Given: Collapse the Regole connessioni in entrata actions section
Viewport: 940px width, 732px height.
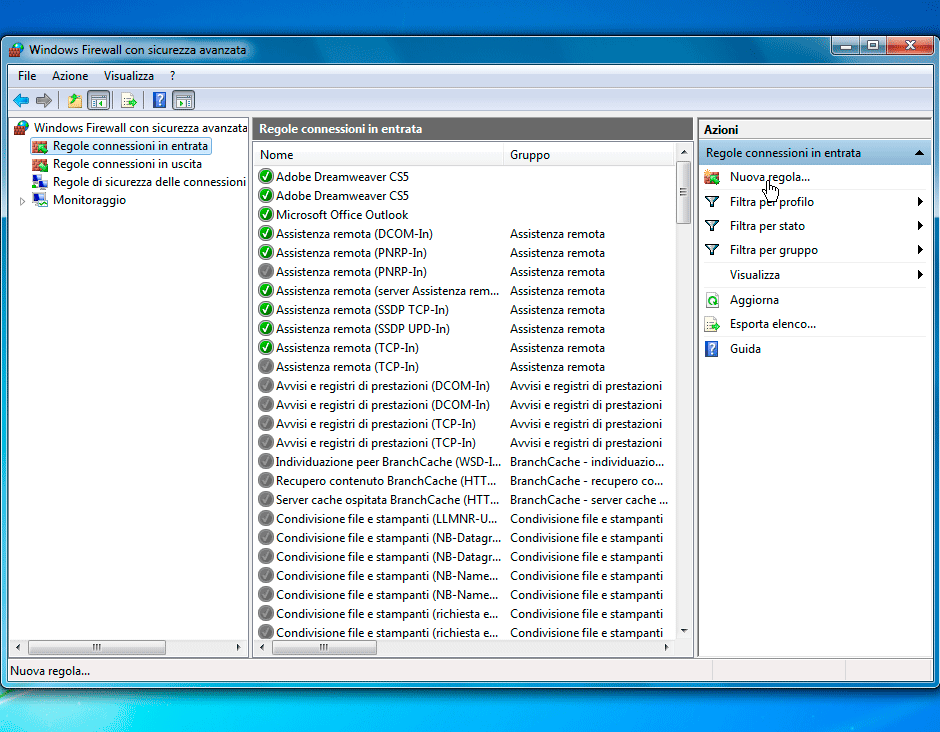Looking at the screenshot, I should (919, 153).
